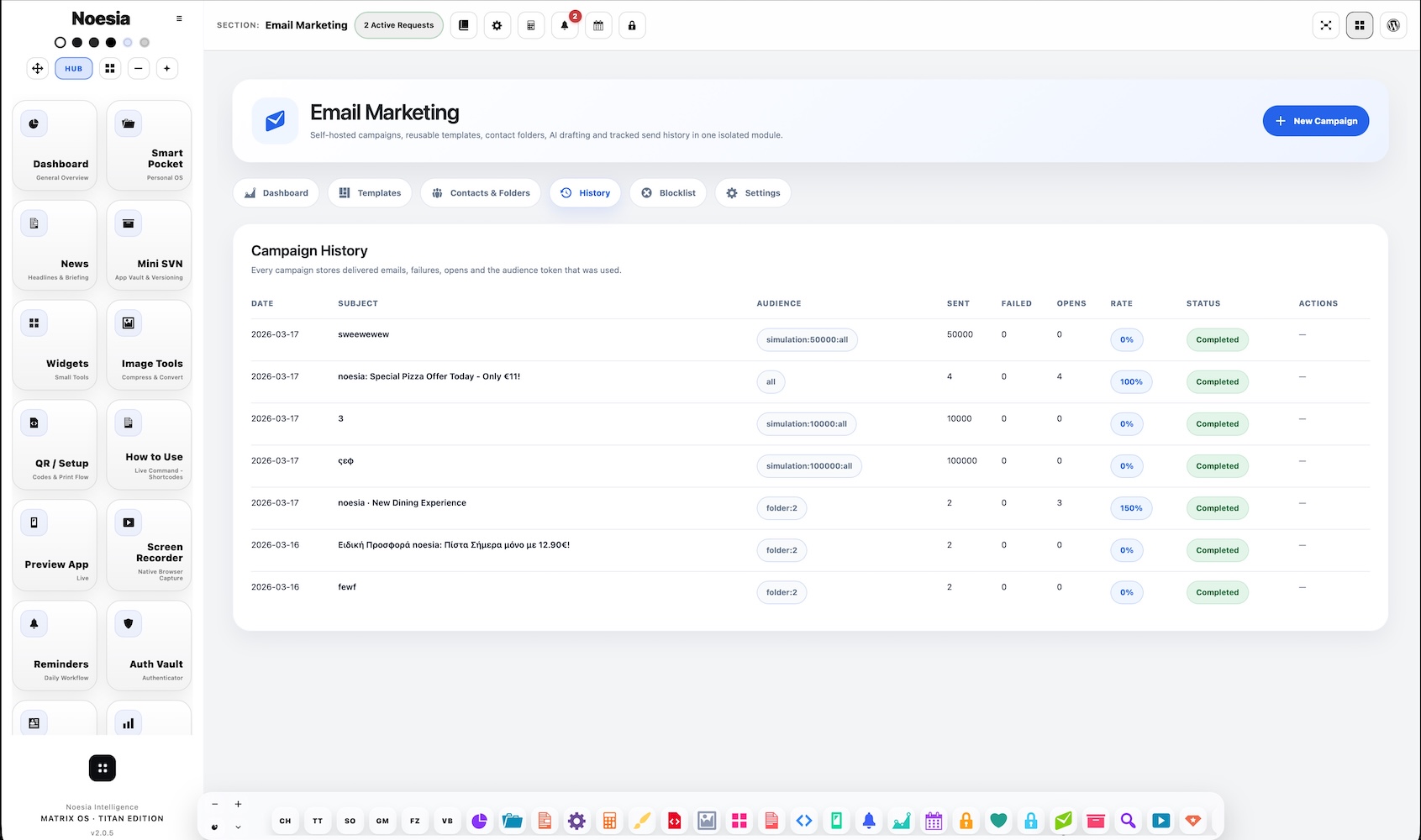The image size is (1421, 840).
Task: Open the calculator icon in header
Action: pos(530,25)
